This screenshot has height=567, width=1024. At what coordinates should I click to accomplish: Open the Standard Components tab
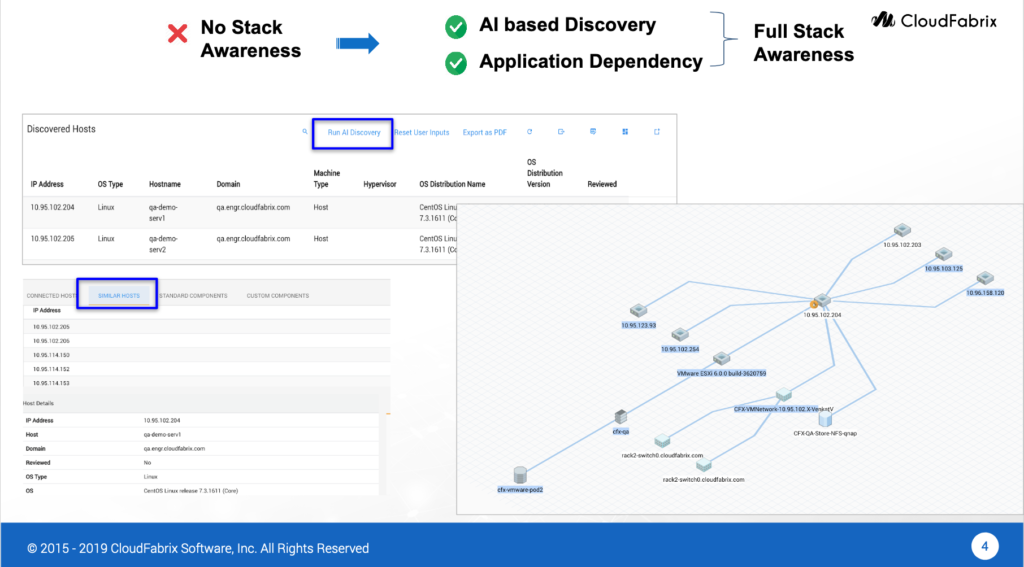(193, 296)
